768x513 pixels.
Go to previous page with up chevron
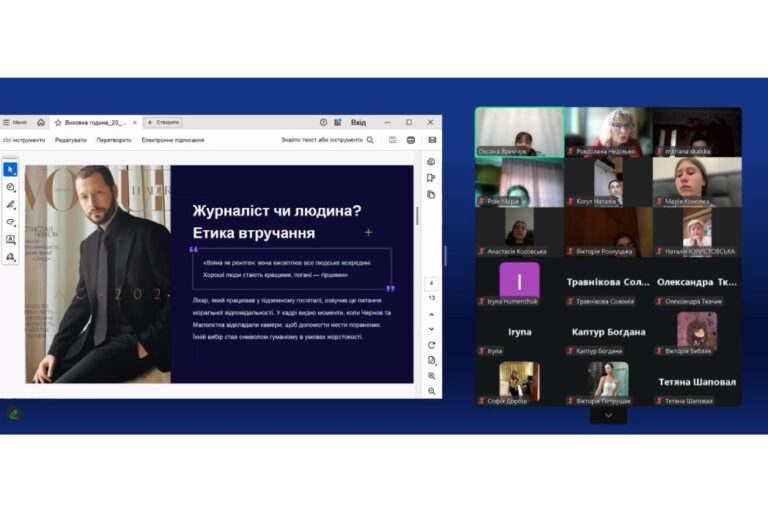(432, 315)
